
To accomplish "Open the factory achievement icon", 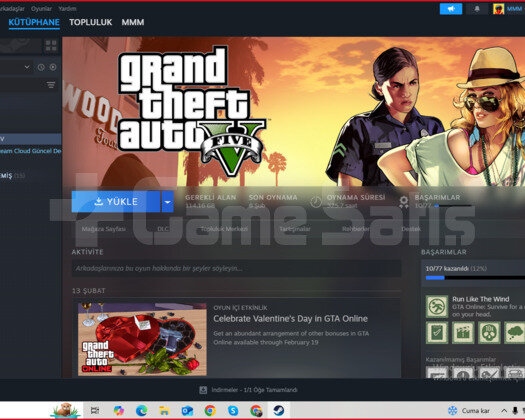I will 463,333.
